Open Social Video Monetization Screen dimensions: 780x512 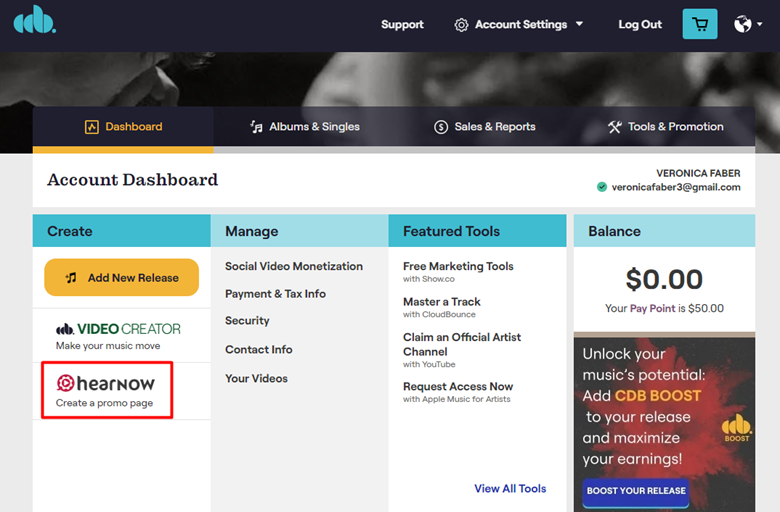click(293, 266)
